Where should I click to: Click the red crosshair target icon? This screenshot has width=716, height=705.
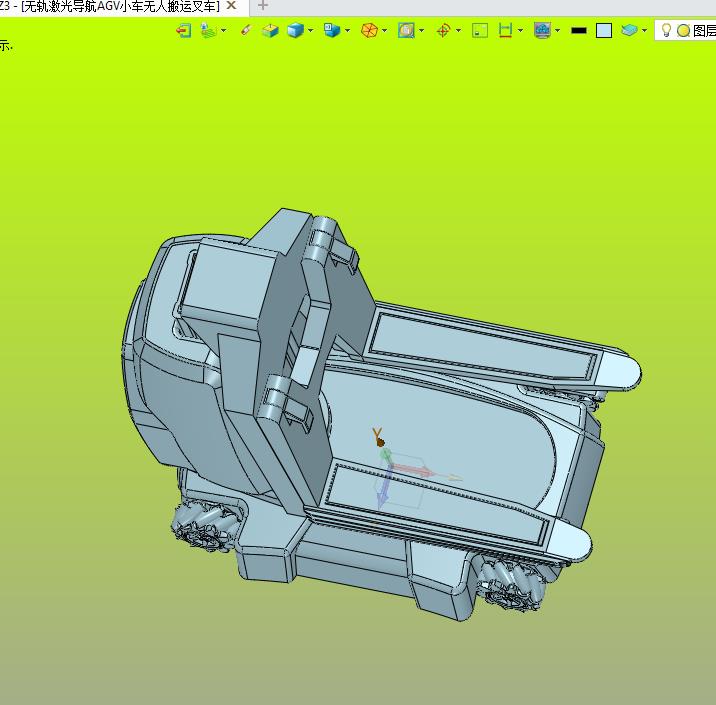pyautogui.click(x=443, y=31)
